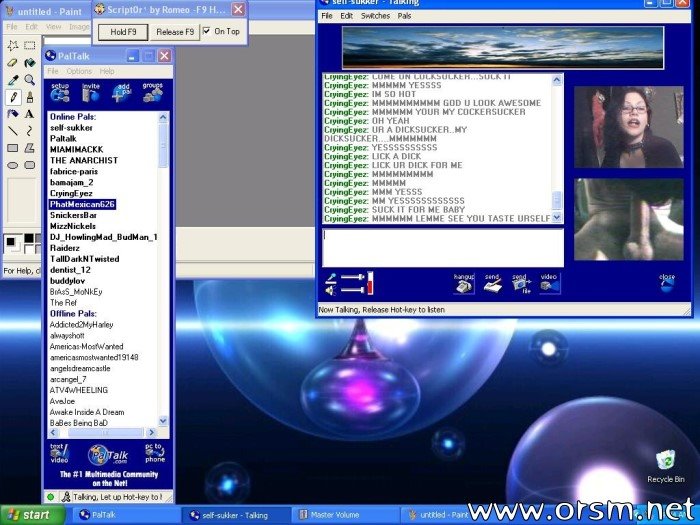
Task: Click pal list horizontal scroll right arrow
Action: [151, 432]
